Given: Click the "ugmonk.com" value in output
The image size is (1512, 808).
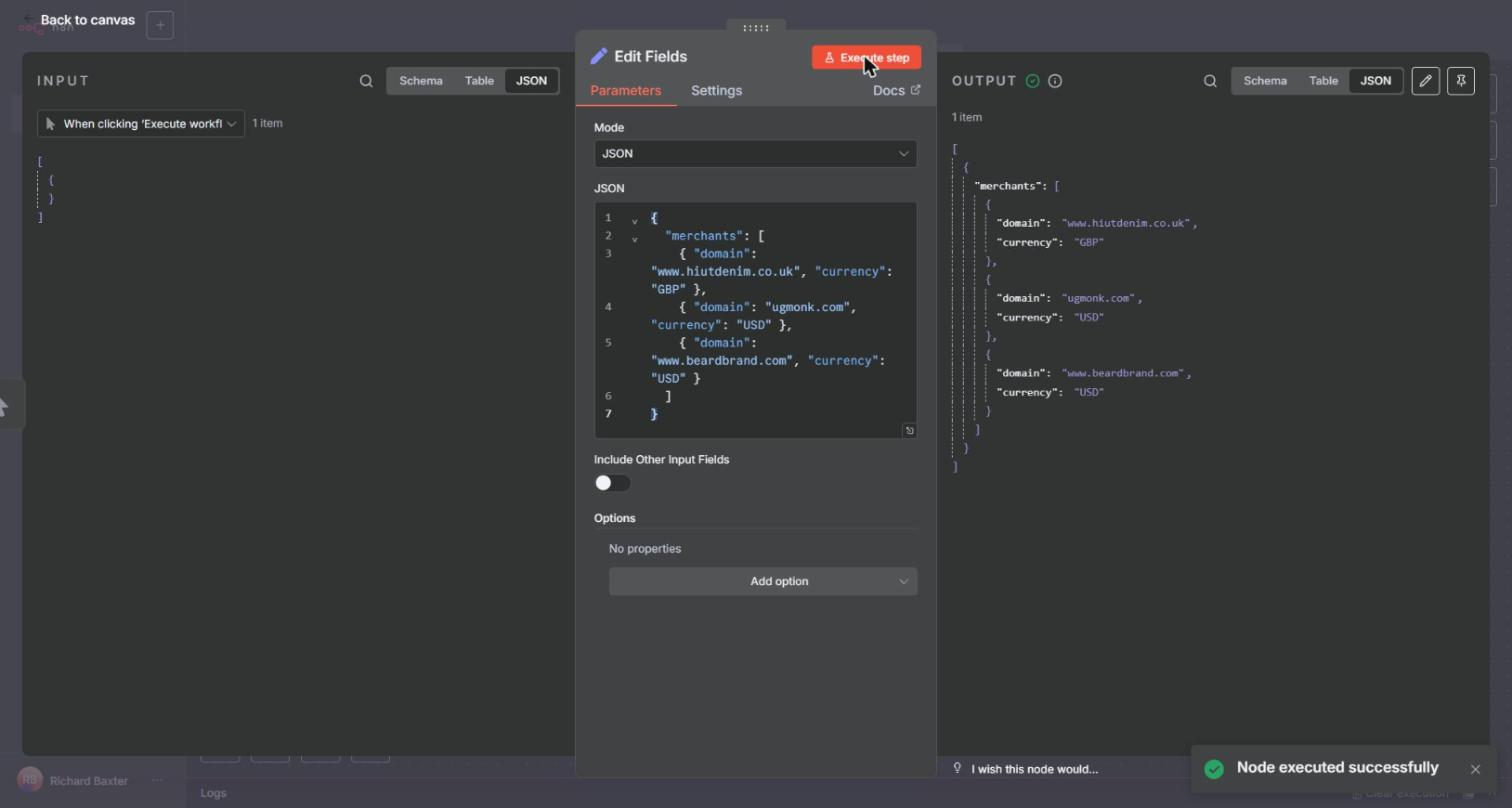Looking at the screenshot, I should [1099, 298].
